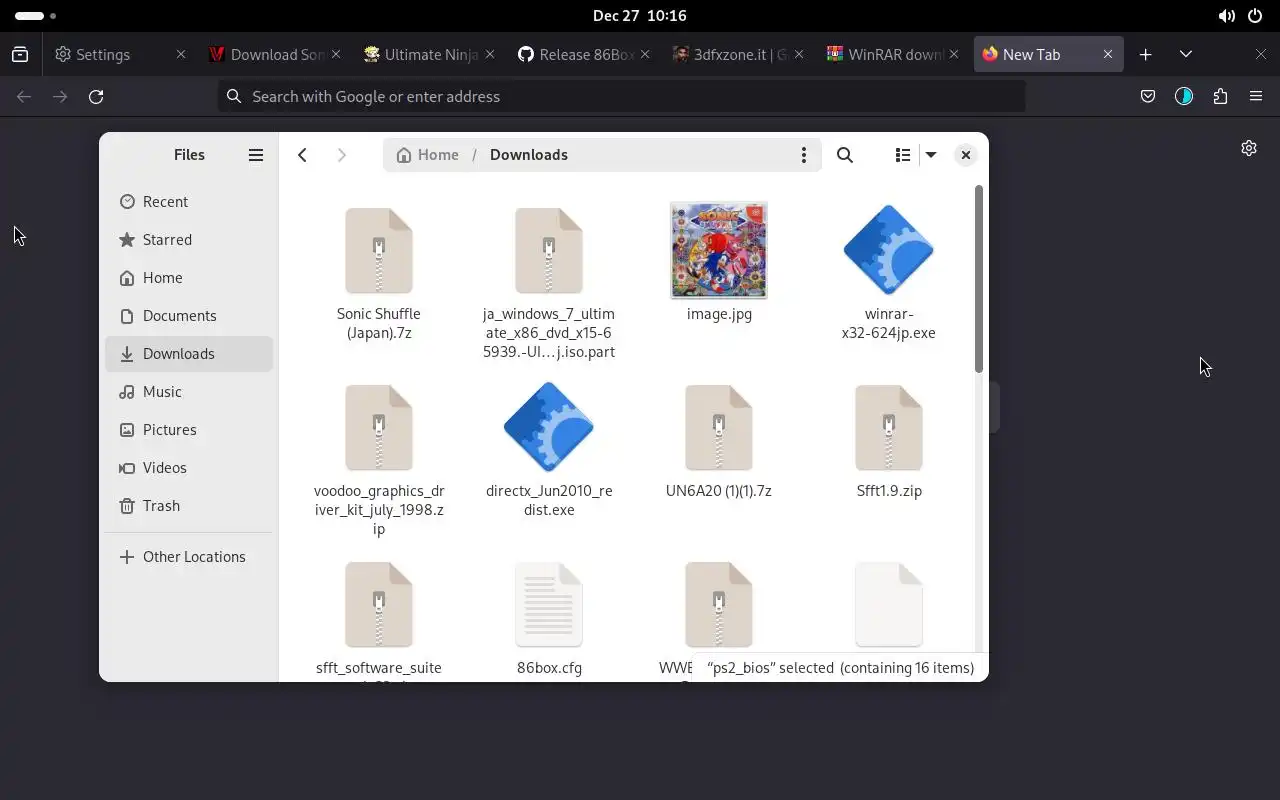Close the Files window

click(x=965, y=155)
